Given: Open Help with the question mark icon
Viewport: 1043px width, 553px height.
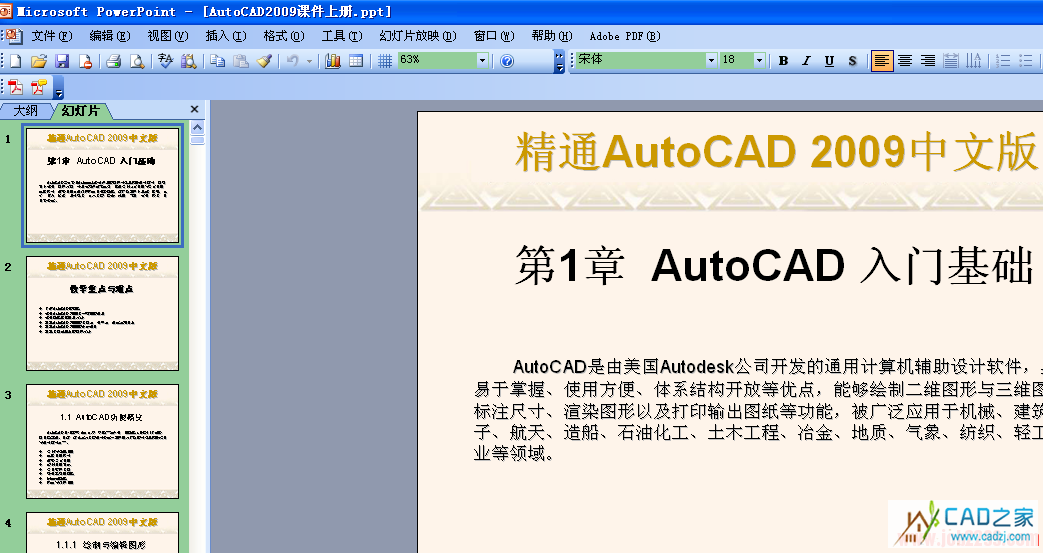Looking at the screenshot, I should point(506,61).
